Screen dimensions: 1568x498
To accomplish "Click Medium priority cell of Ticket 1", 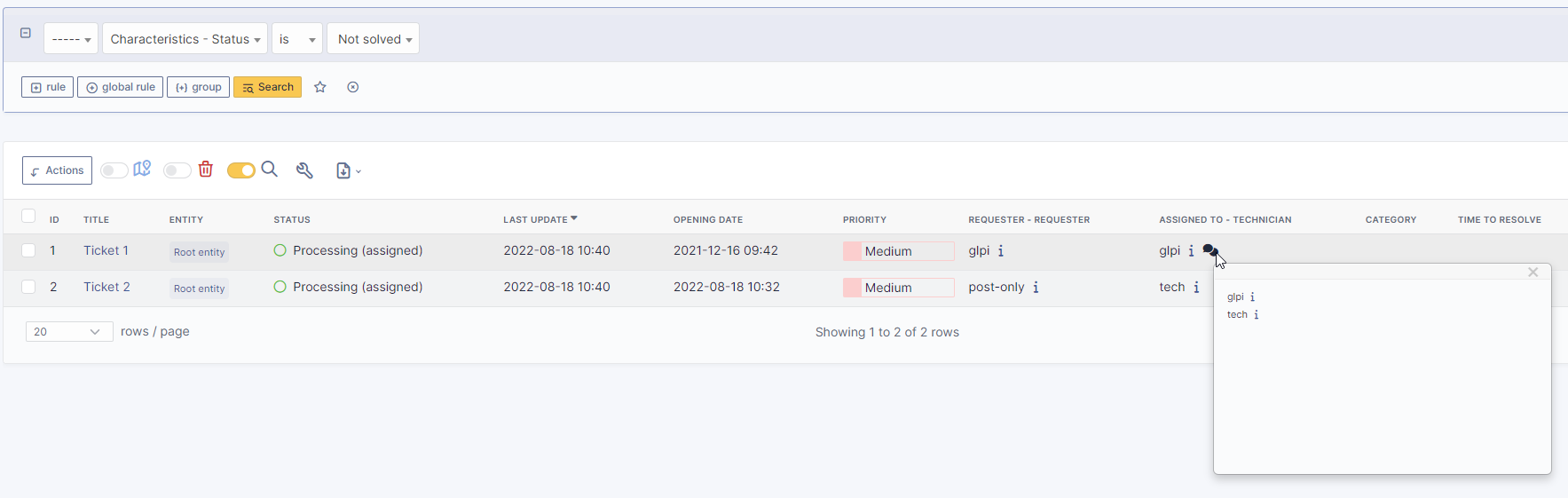I will (898, 251).
